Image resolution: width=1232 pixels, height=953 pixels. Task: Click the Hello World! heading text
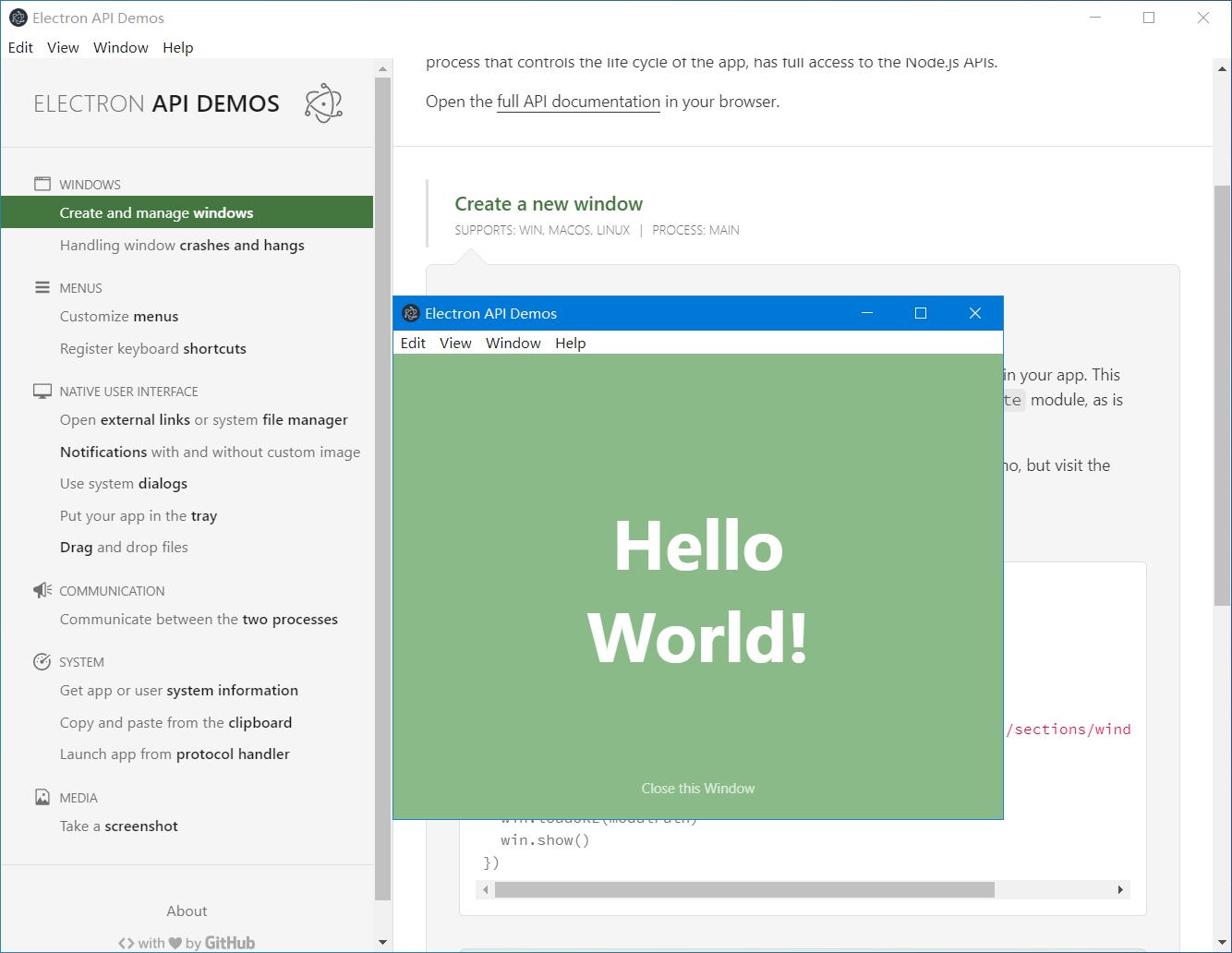coord(698,591)
